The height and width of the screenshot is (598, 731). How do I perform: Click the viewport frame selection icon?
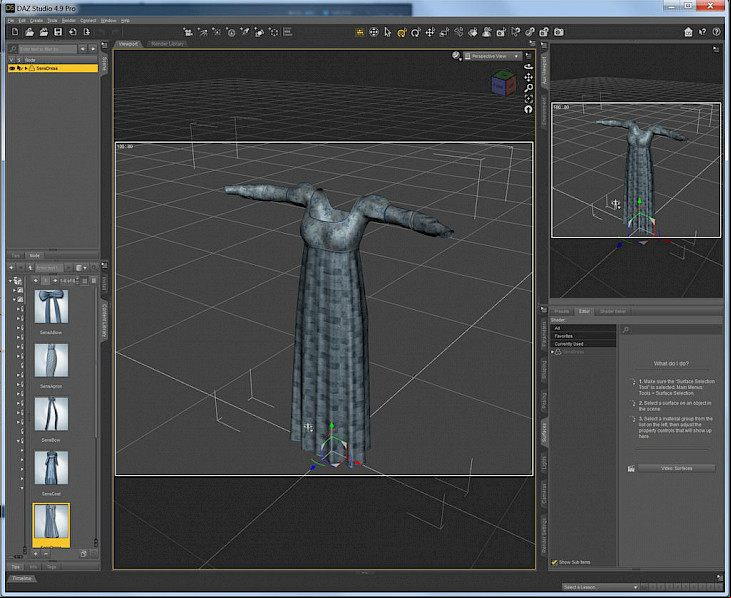click(528, 99)
